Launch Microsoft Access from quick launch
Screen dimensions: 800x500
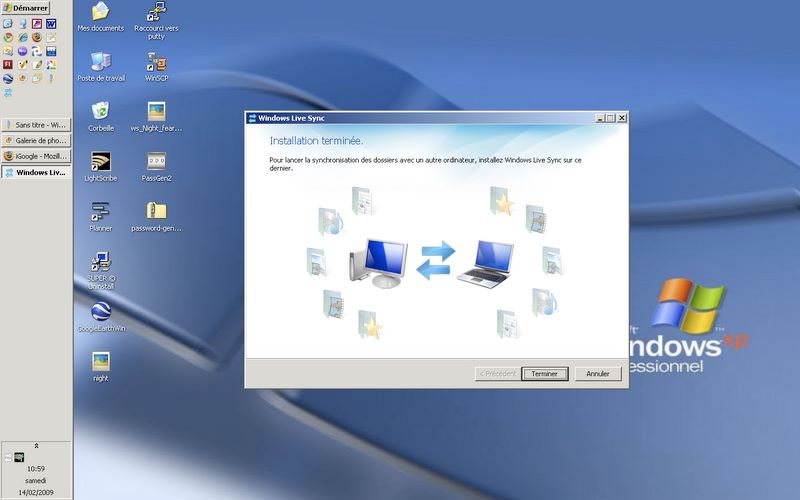(37, 23)
